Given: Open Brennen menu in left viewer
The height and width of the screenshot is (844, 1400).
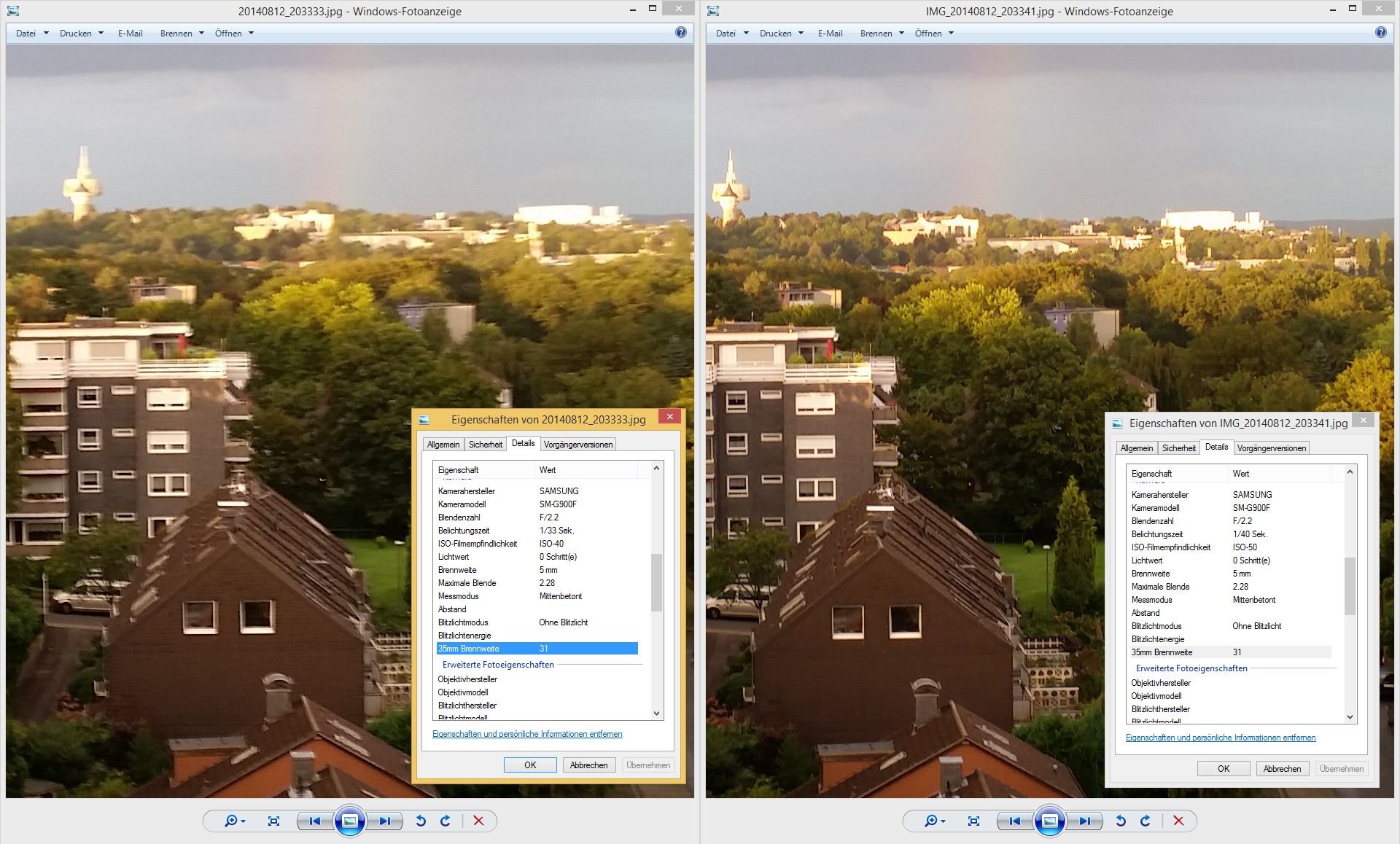Looking at the screenshot, I should [182, 33].
